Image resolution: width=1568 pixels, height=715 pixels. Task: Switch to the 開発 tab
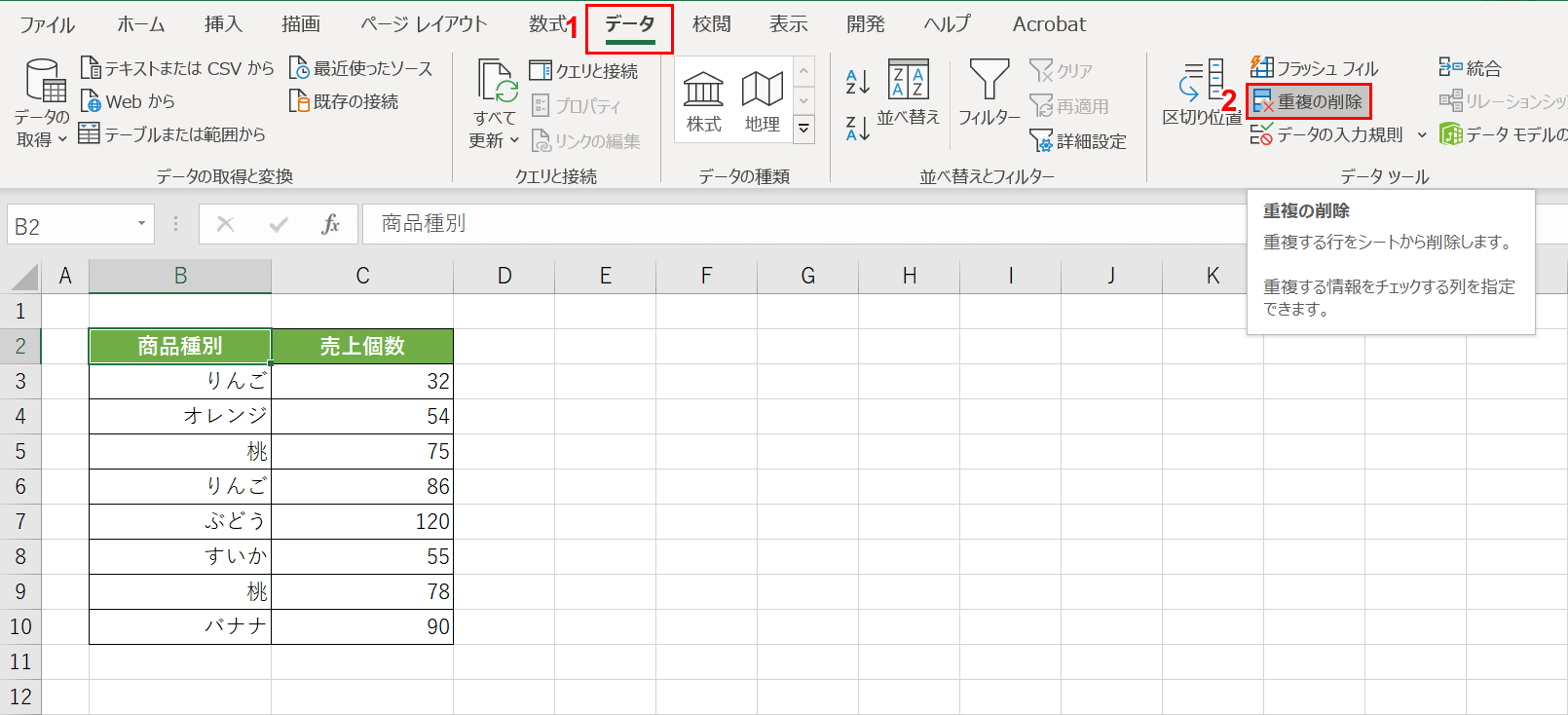click(866, 24)
